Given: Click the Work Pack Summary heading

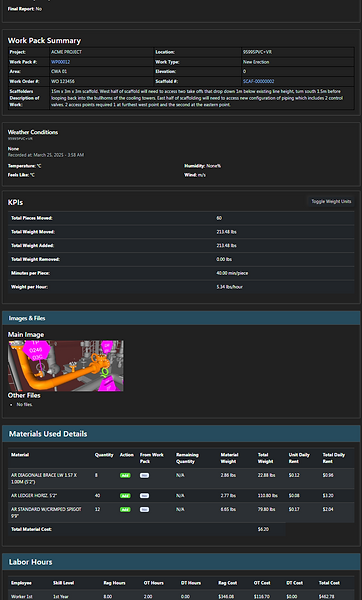Looking at the screenshot, I should (x=44, y=41).
